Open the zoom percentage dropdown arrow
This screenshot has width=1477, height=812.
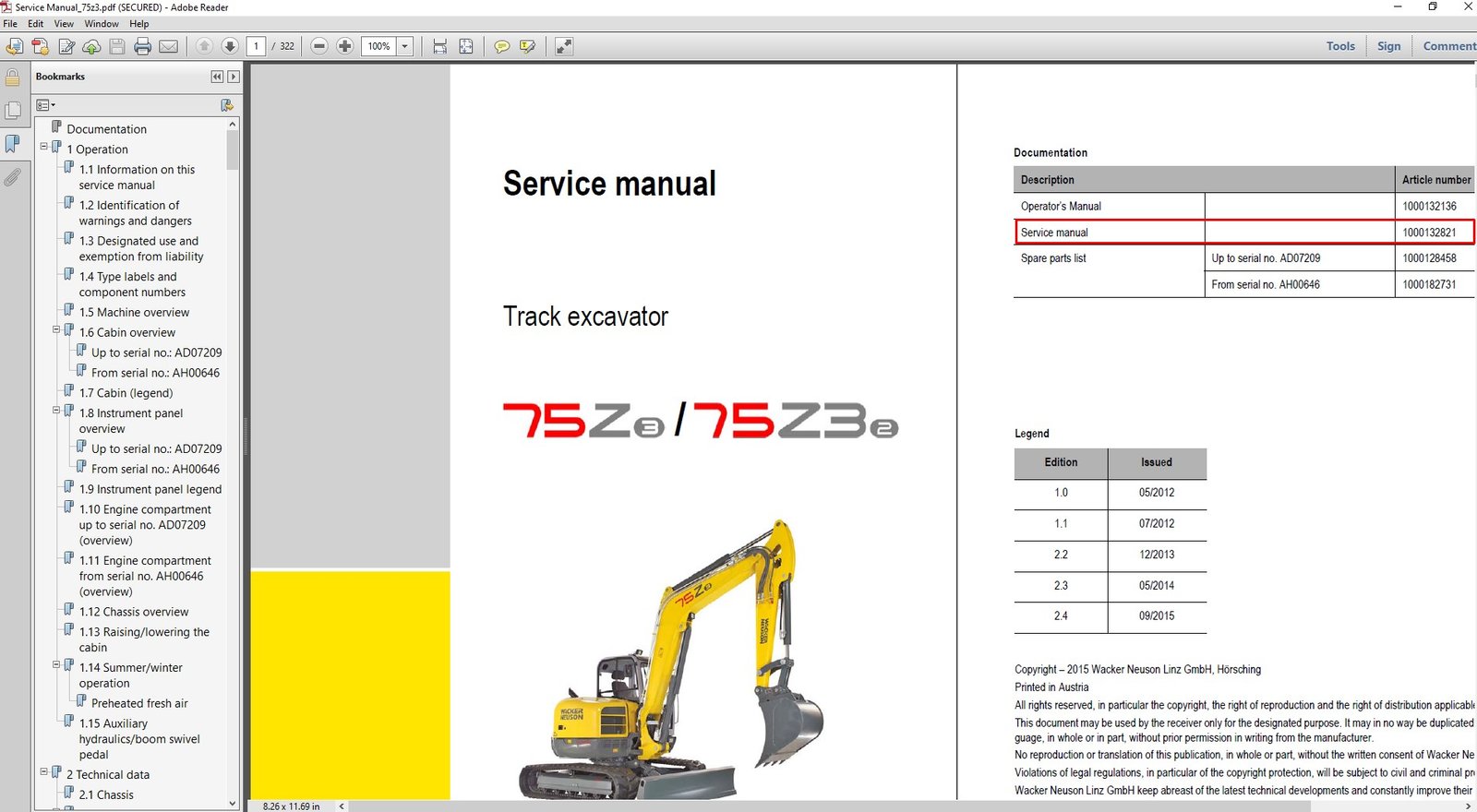(404, 46)
